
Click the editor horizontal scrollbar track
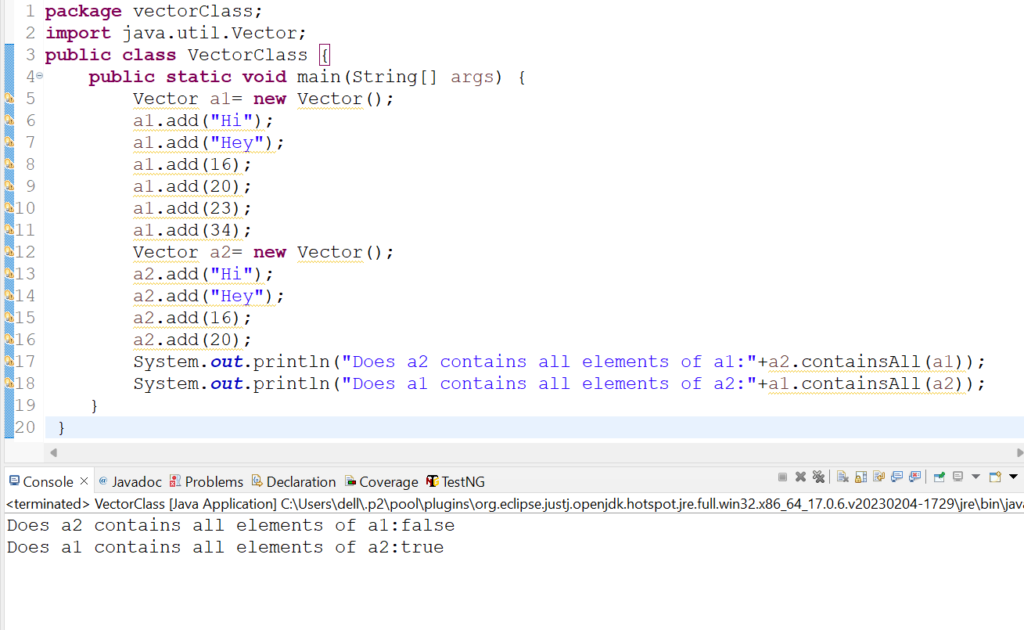pos(536,452)
